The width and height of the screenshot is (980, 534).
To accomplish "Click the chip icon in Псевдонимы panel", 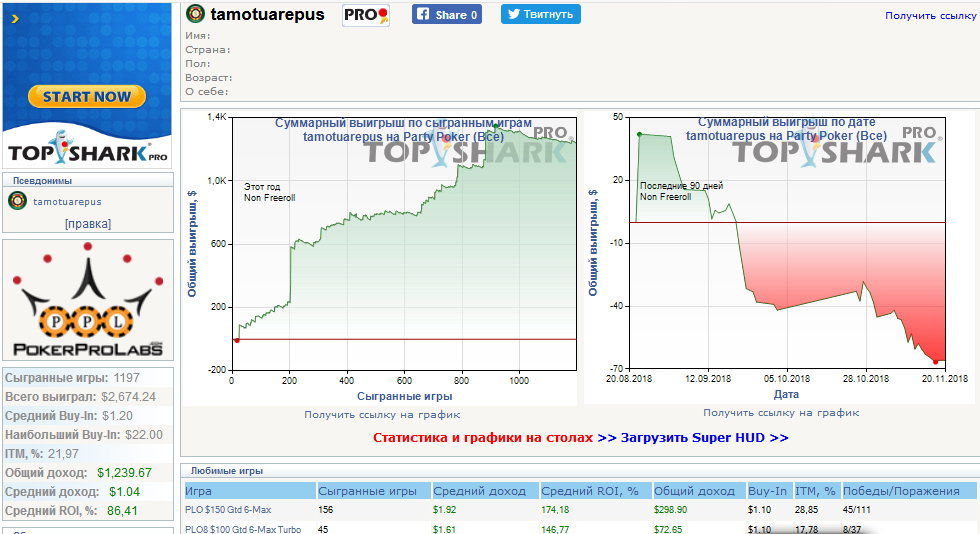I will [x=18, y=201].
